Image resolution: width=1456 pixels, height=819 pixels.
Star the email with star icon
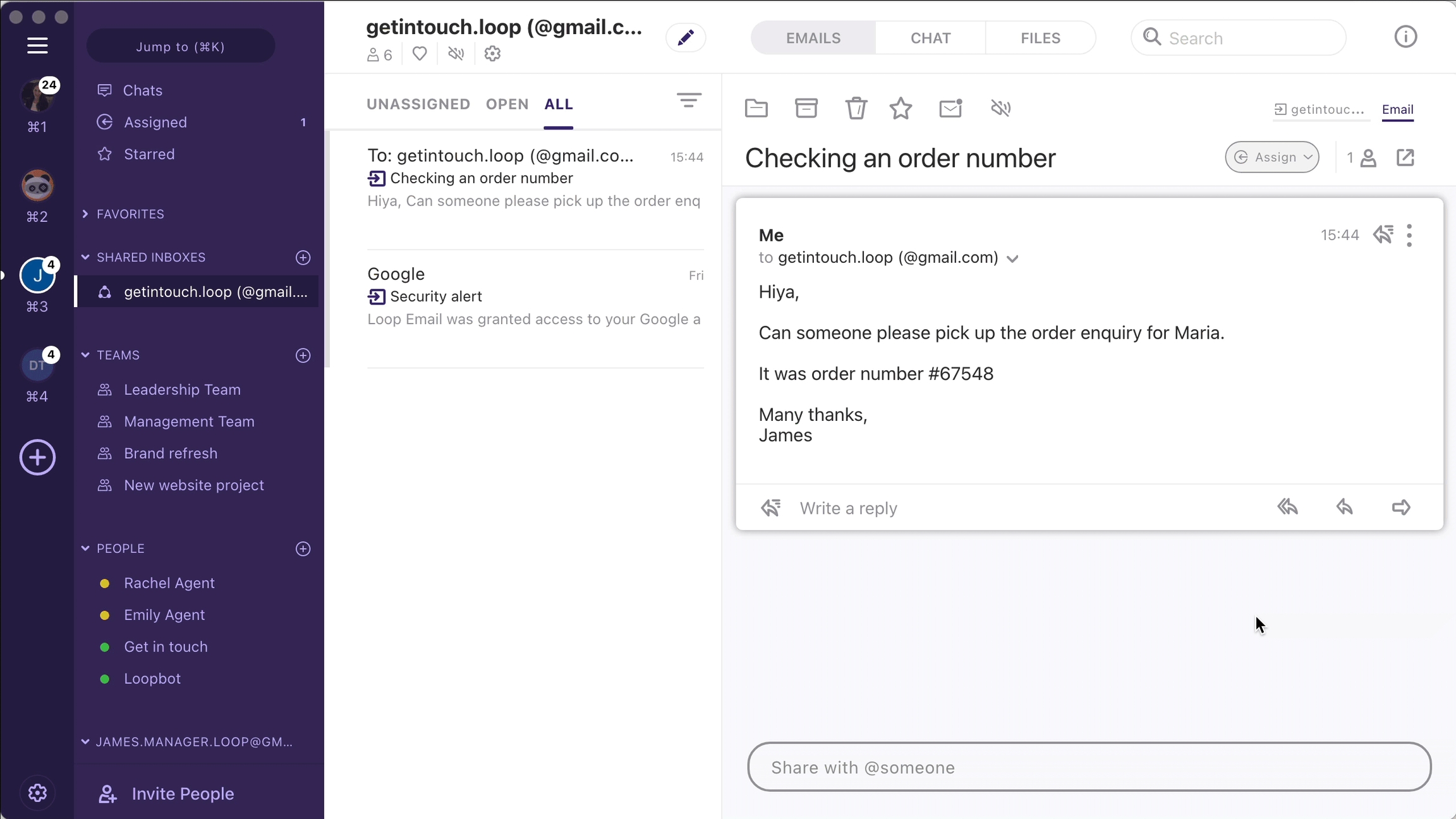pyautogui.click(x=901, y=109)
